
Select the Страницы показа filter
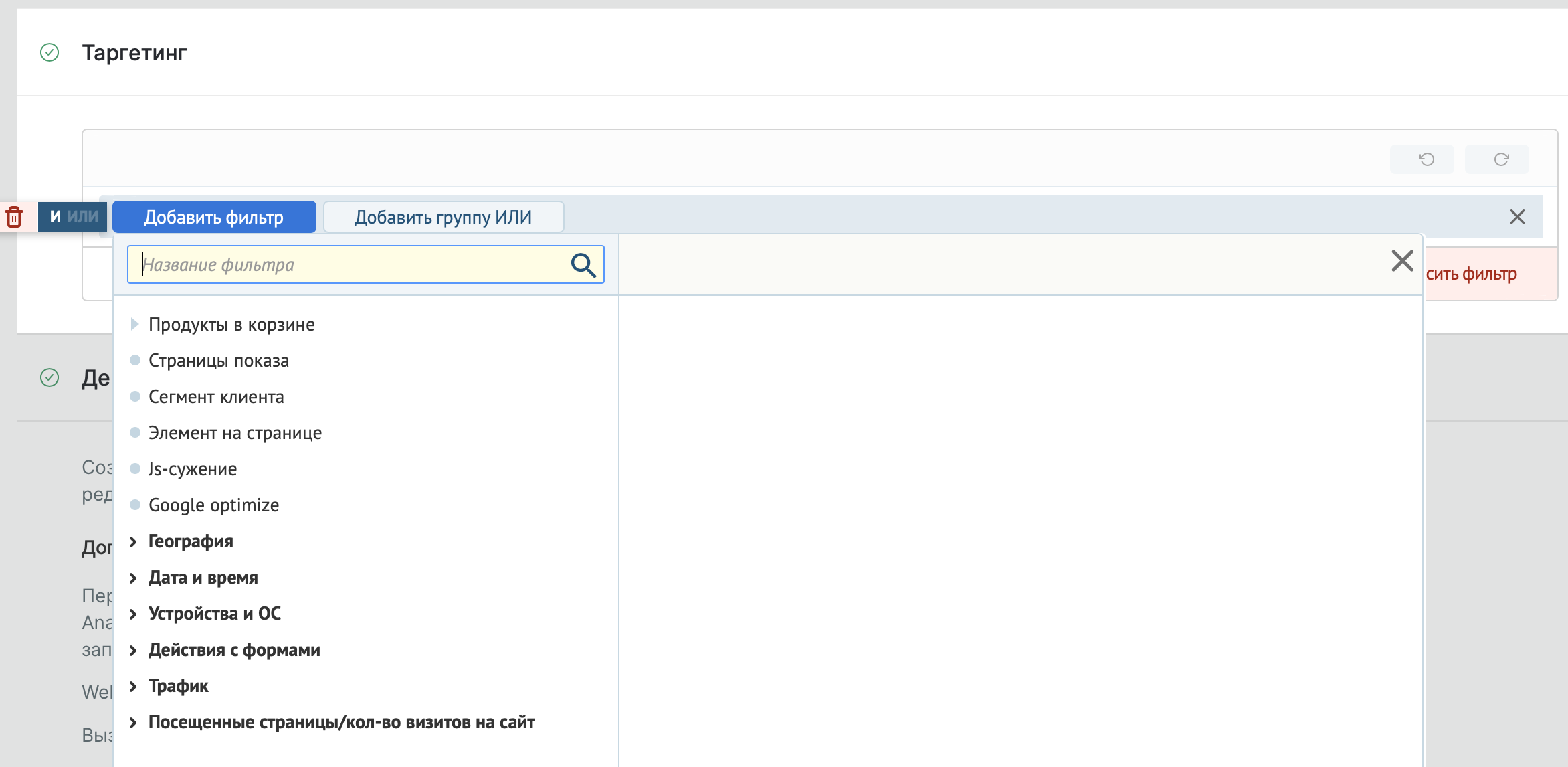(219, 361)
